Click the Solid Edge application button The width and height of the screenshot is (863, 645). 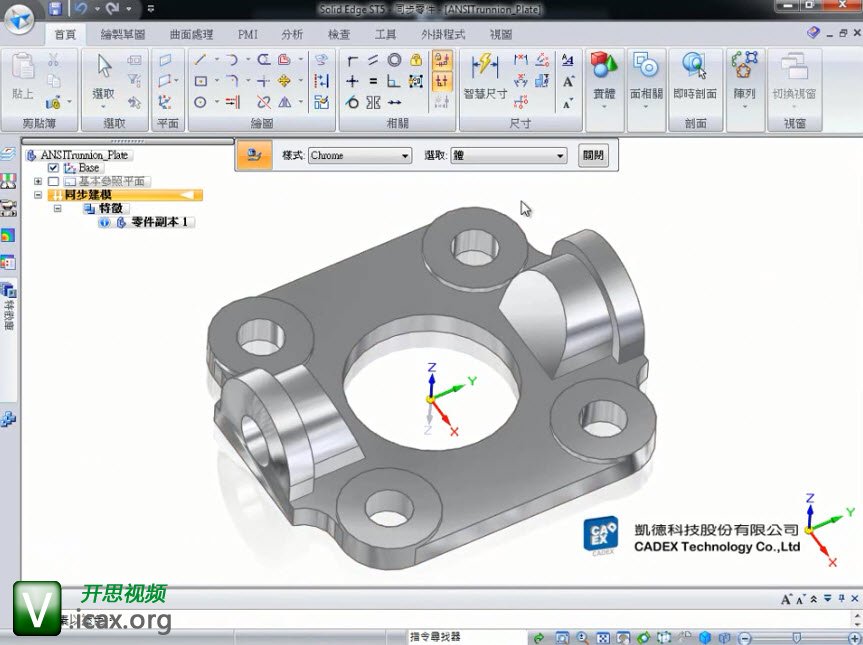(20, 15)
